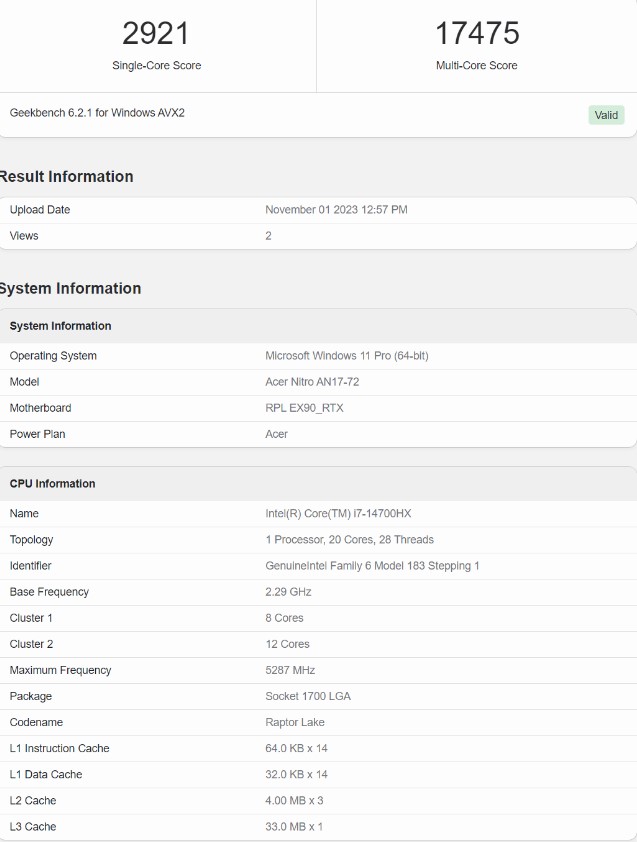Click the Upload Date label
Image resolution: width=637 pixels, height=842 pixels.
(40, 210)
